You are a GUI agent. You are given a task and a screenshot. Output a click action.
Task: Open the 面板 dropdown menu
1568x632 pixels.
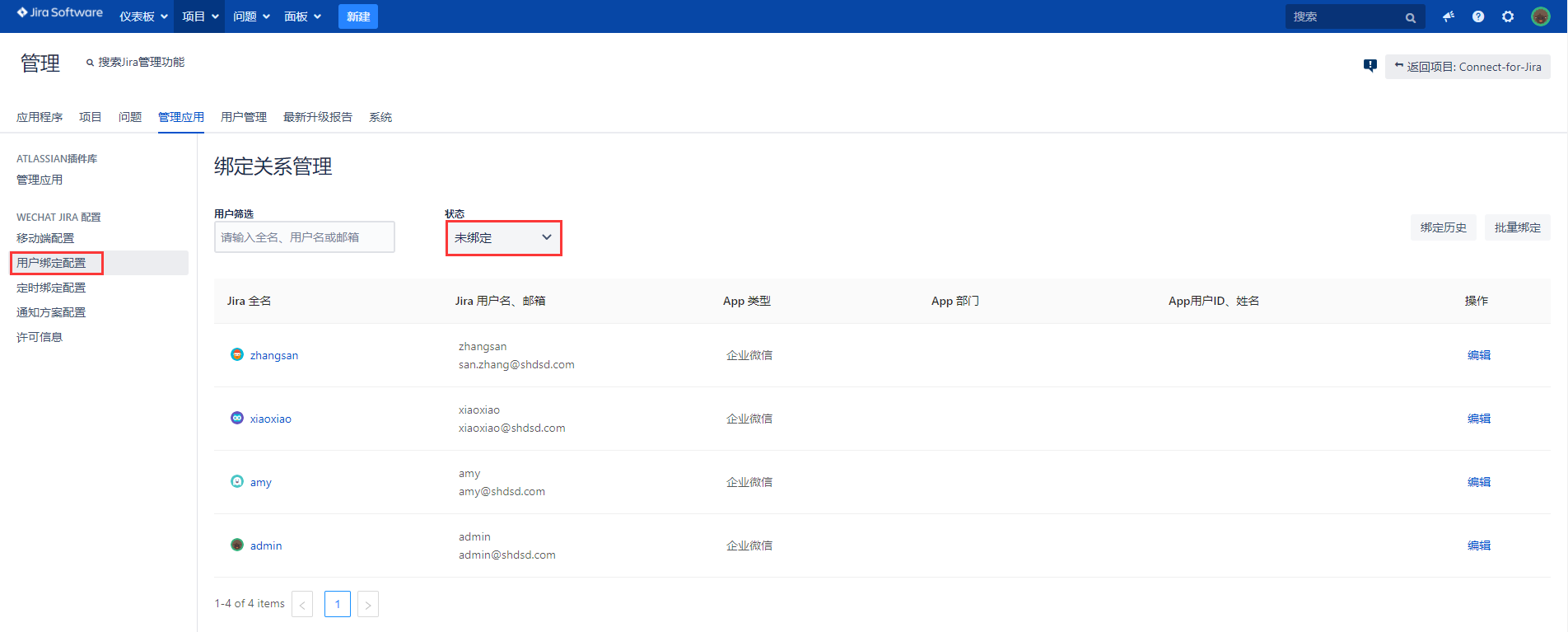(302, 16)
